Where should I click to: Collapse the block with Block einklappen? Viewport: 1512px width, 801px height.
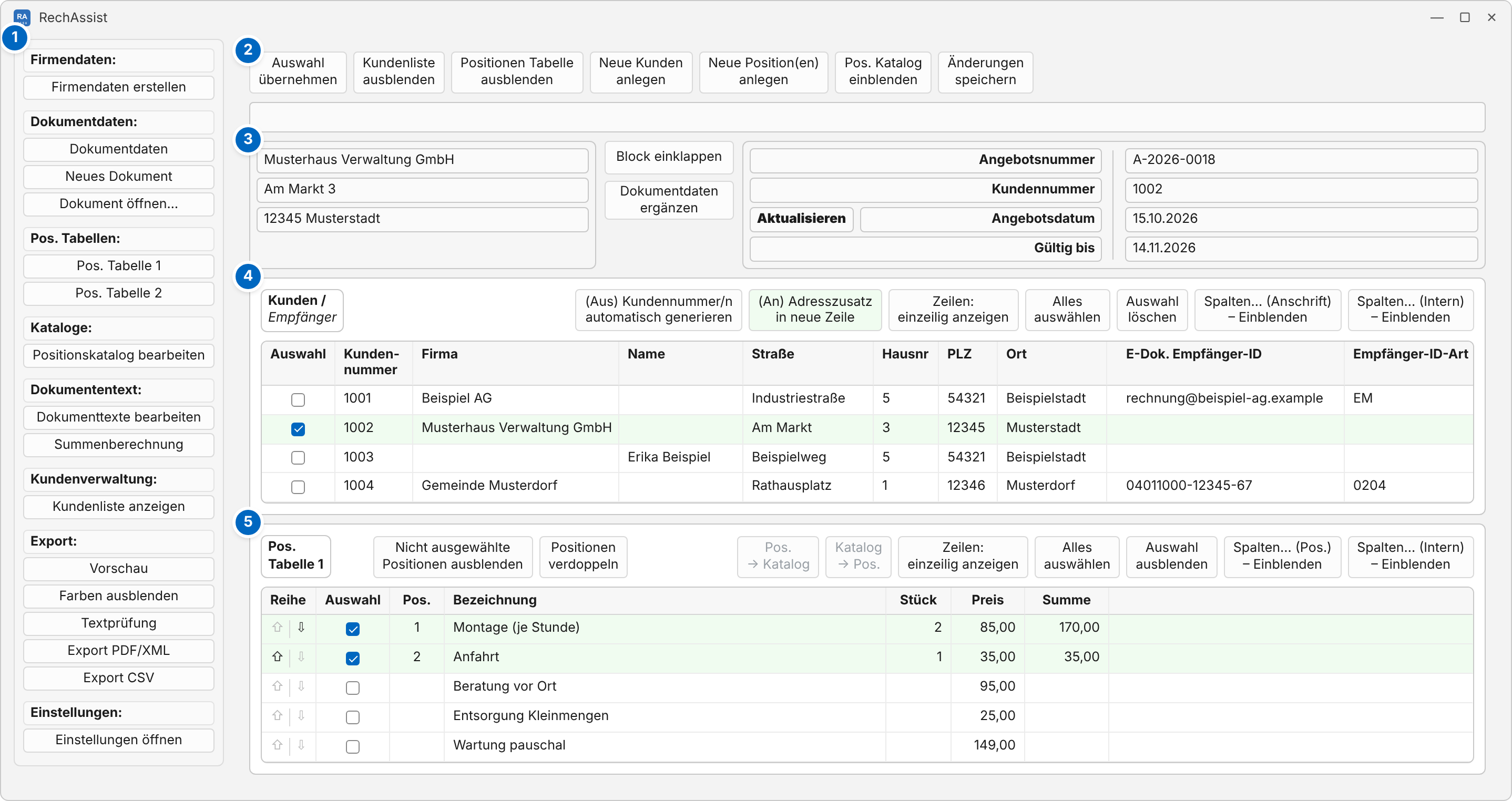pyautogui.click(x=669, y=157)
